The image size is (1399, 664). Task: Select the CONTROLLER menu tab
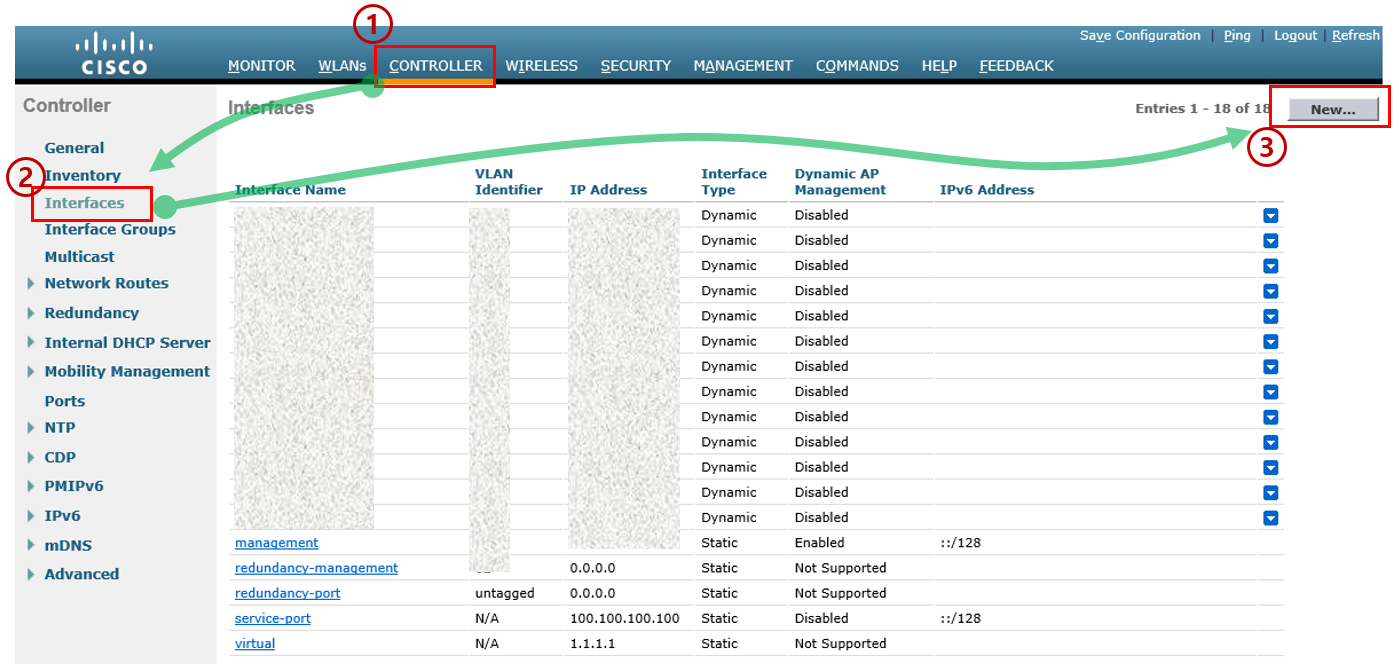pos(436,66)
